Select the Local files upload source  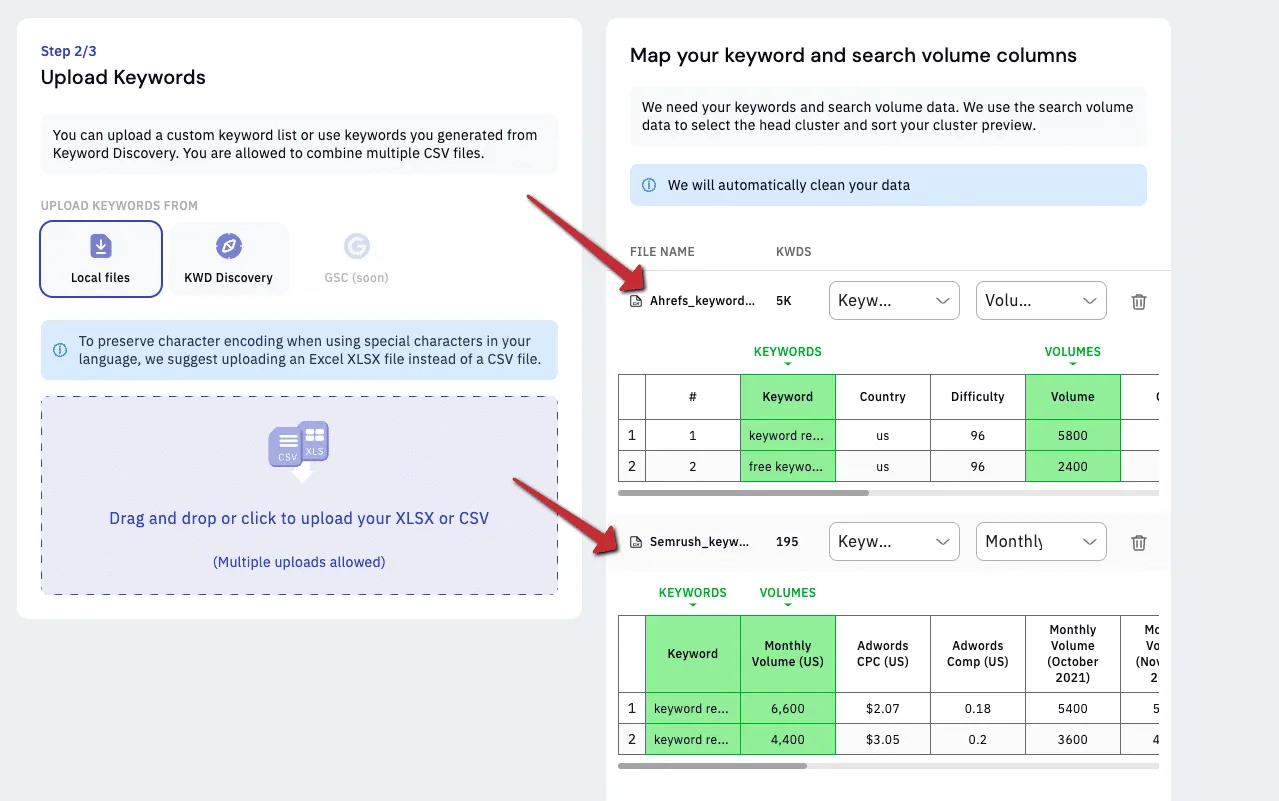101,259
